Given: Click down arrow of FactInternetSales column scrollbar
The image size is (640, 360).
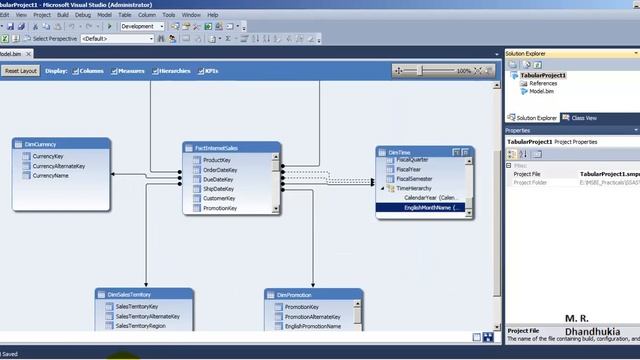Looking at the screenshot, I should pos(276,209).
